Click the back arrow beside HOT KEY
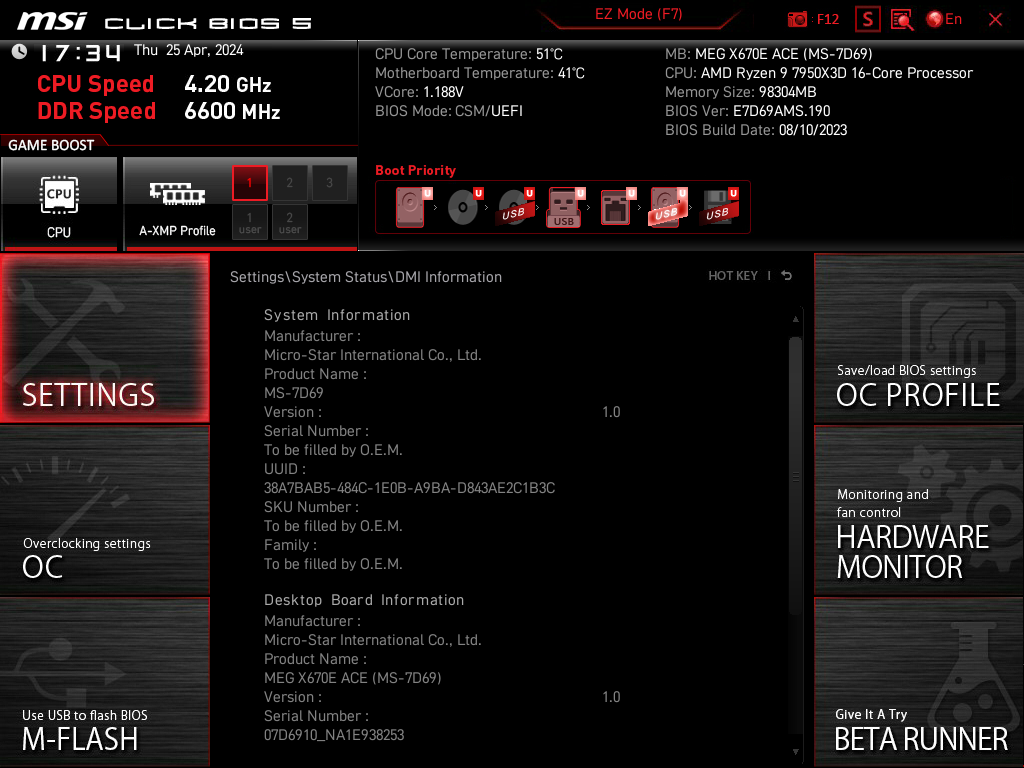This screenshot has width=1024, height=768. [x=787, y=276]
